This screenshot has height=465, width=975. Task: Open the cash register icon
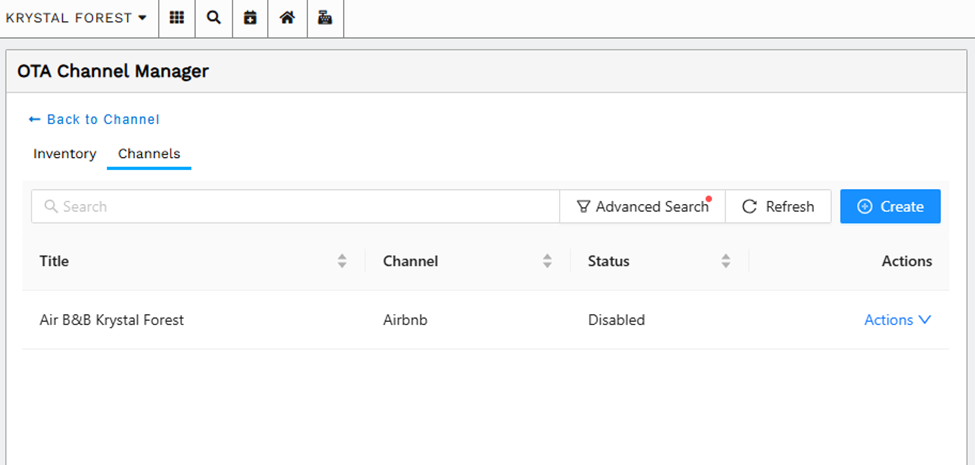(x=325, y=18)
